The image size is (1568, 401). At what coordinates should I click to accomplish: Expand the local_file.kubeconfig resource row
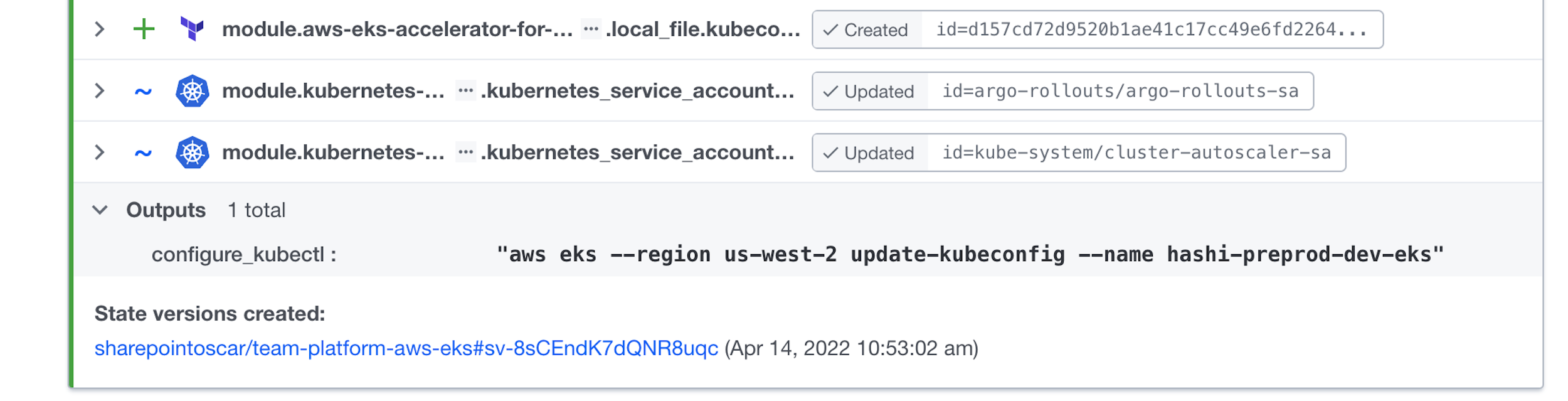click(100, 29)
